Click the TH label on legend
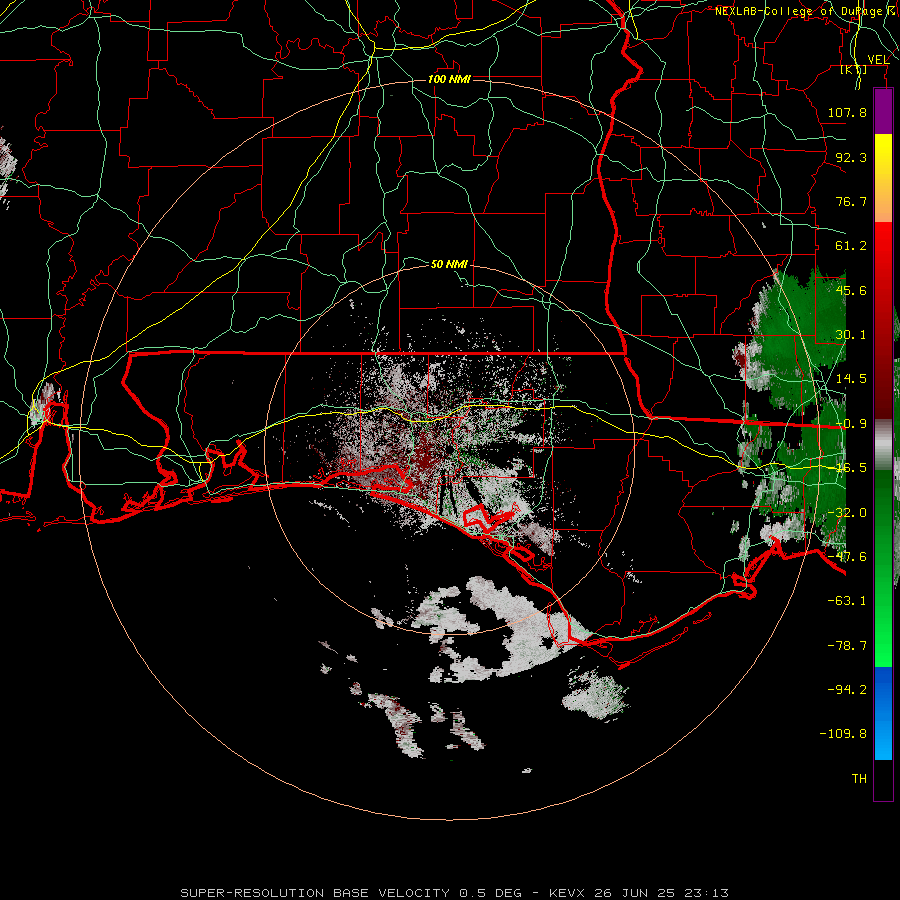This screenshot has height=900, width=900. point(859,778)
